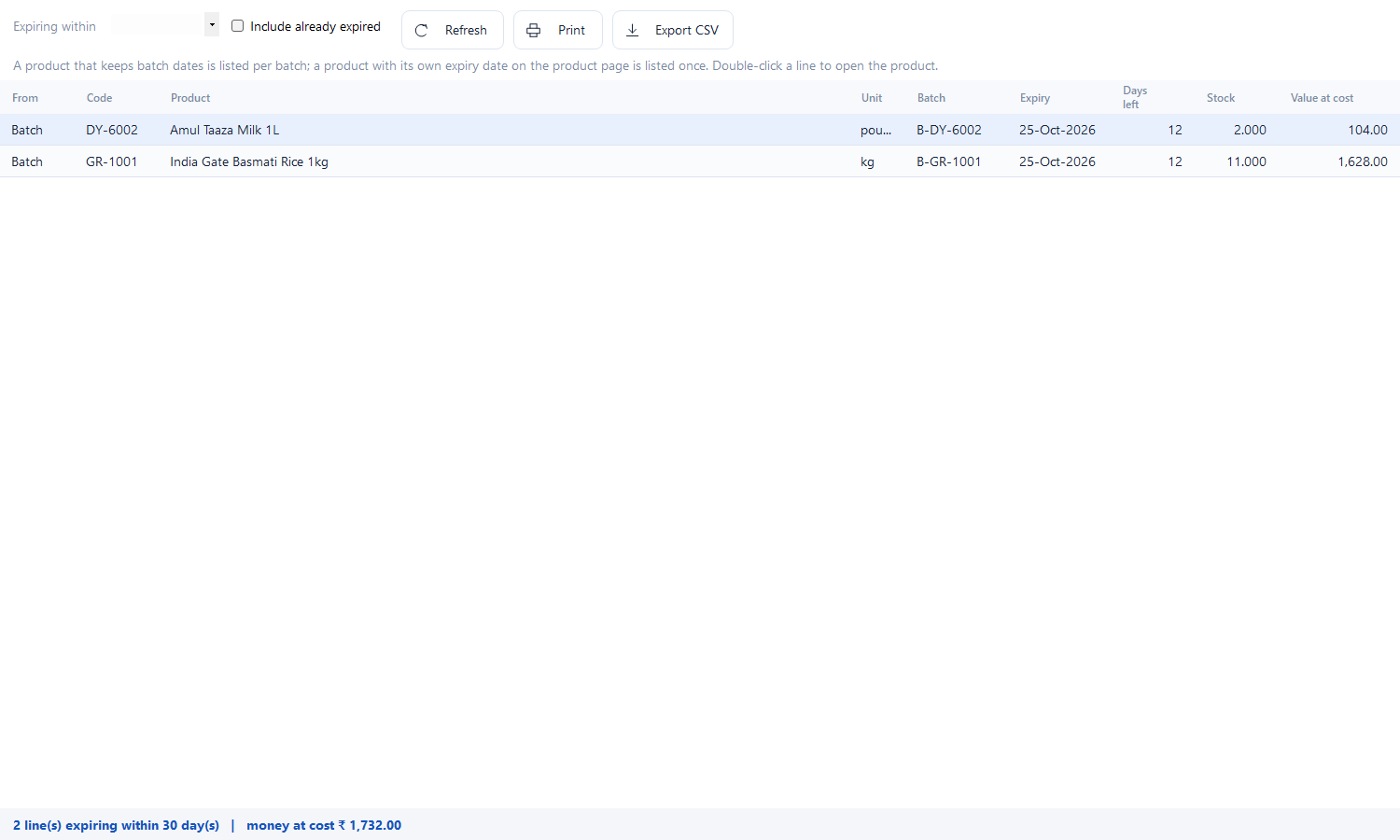Click the kg unit cell

[867, 161]
